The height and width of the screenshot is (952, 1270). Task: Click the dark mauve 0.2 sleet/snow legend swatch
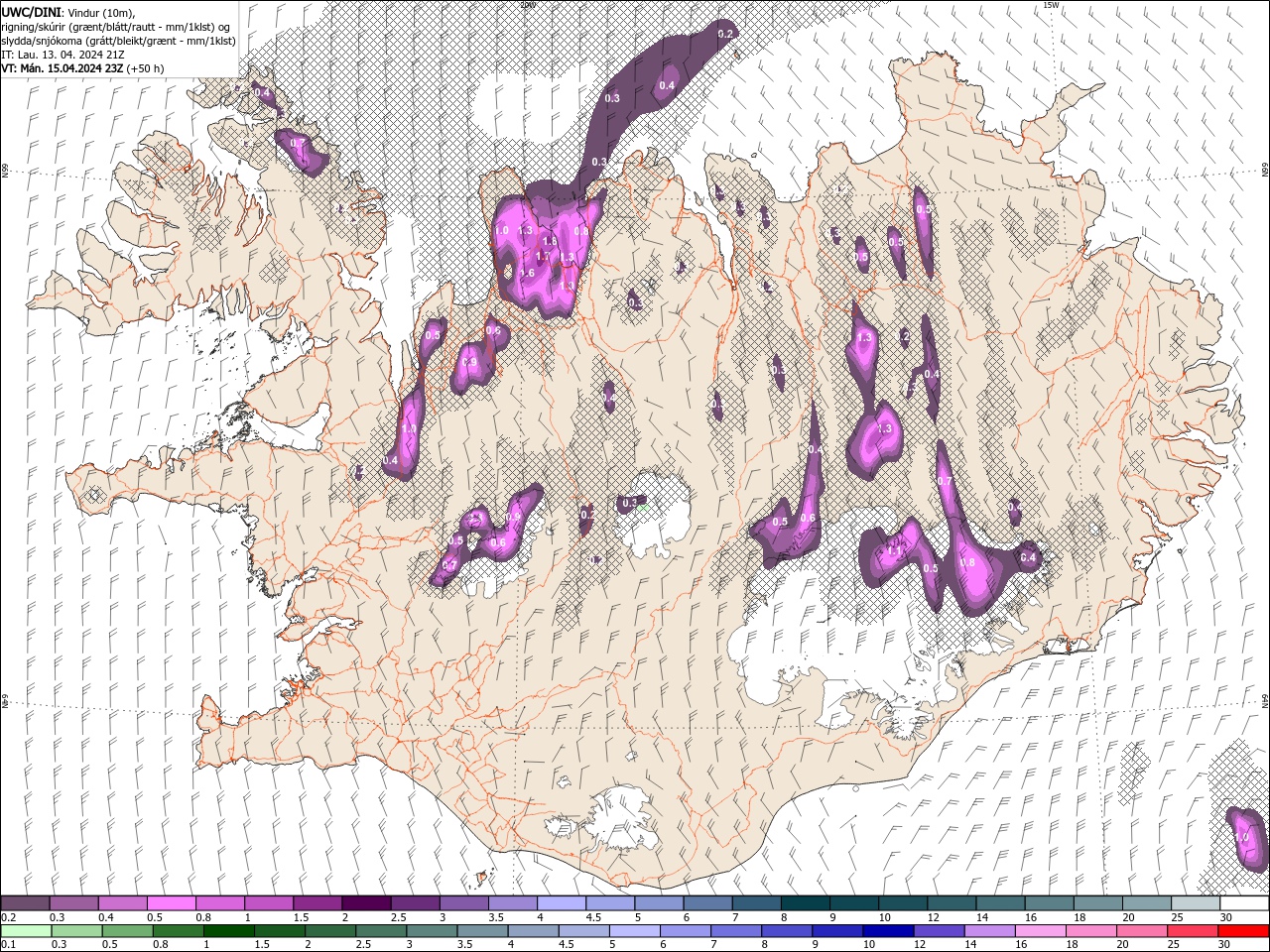[25, 903]
